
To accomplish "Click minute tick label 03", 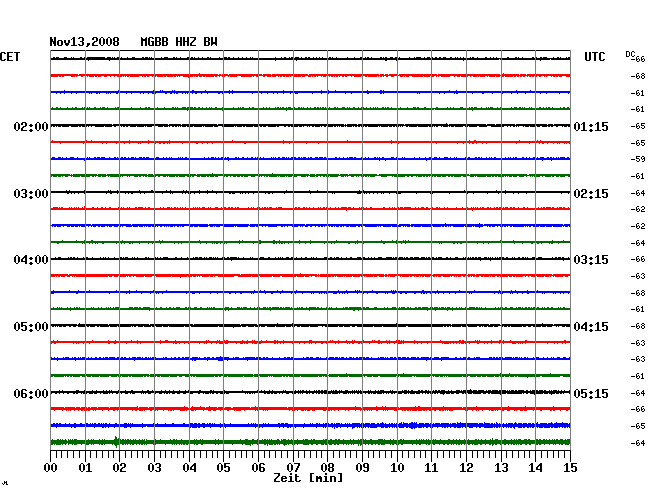I will click(x=154, y=467).
